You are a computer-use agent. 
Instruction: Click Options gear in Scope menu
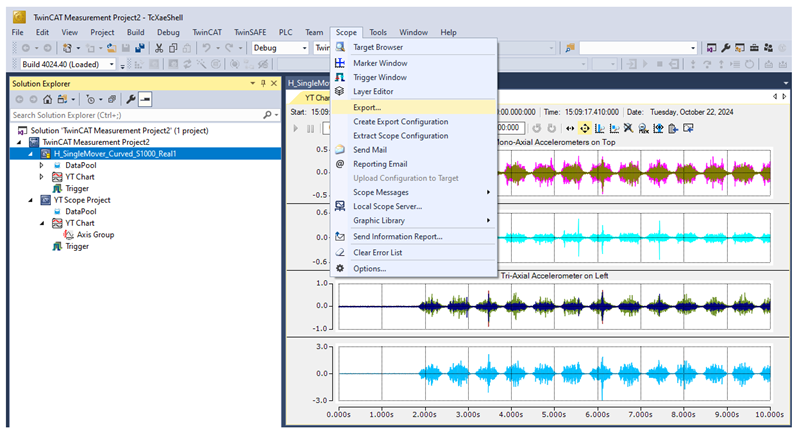click(340, 268)
